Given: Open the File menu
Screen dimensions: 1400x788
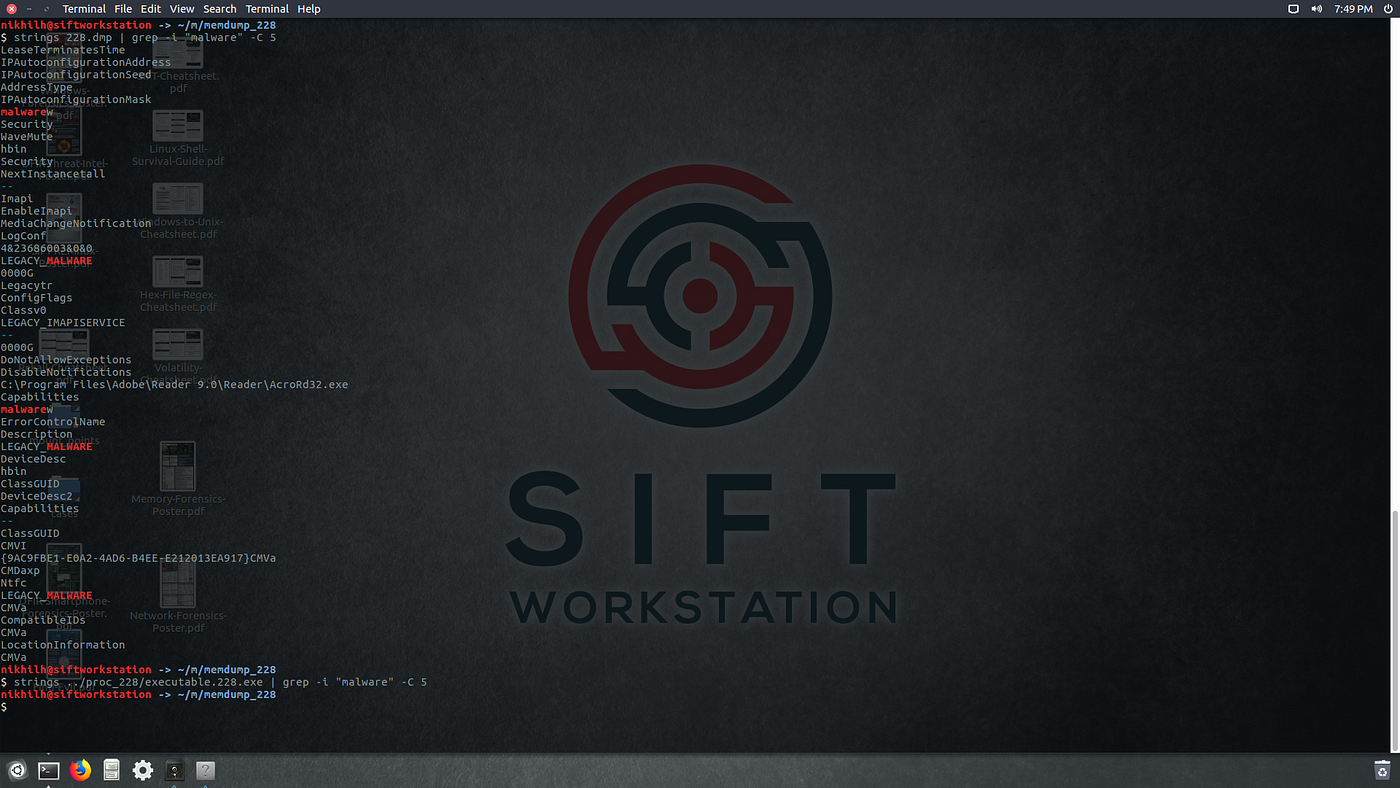Looking at the screenshot, I should pos(123,8).
